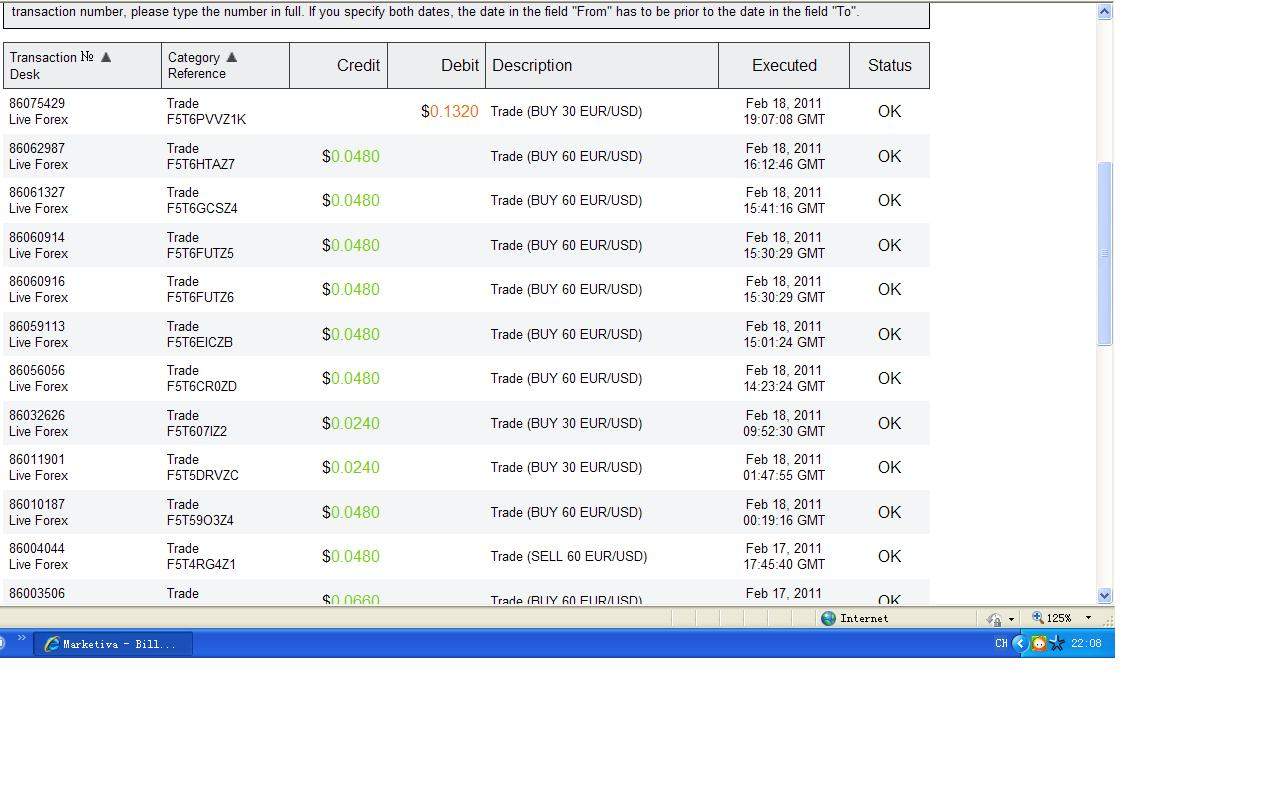Viewport: 1280px width, 800px height.
Task: Select transaction number 86056056
Action: point(37,370)
